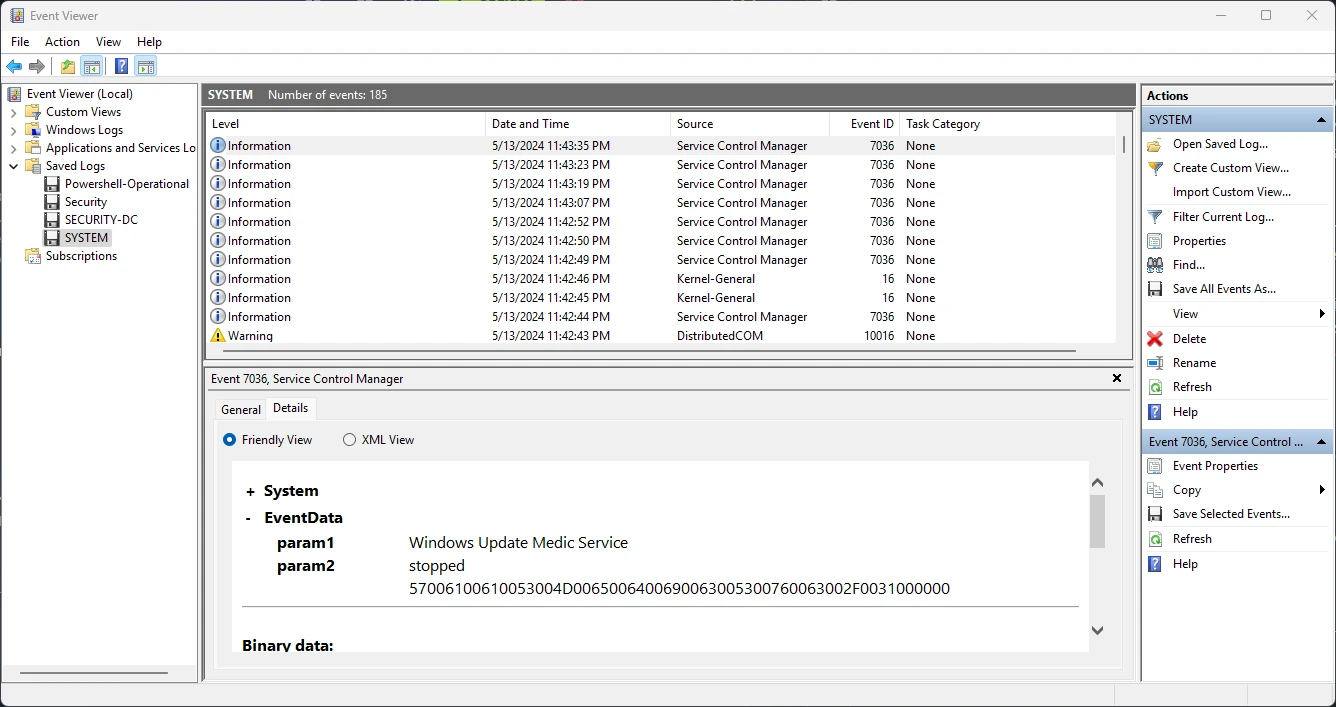1336x707 pixels.
Task: Select the Kernel-General event at 11:42:46 PM
Action: coord(661,279)
